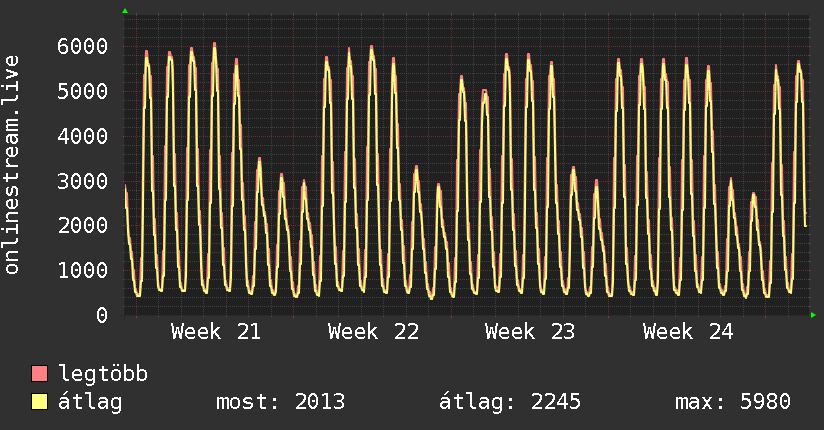Select the legtöbb legend label

[103, 374]
